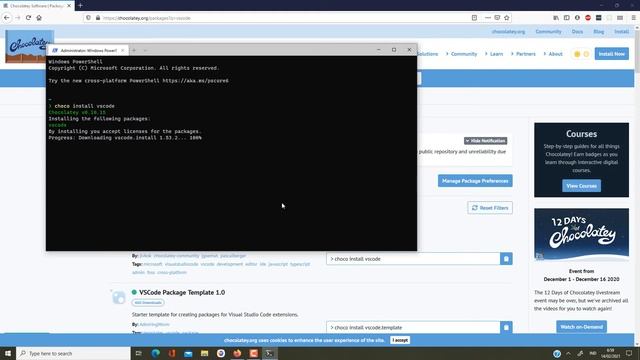Image resolution: width=640 pixels, height=360 pixels.
Task: Toggle the light/dark theme switch
Action: click(581, 54)
